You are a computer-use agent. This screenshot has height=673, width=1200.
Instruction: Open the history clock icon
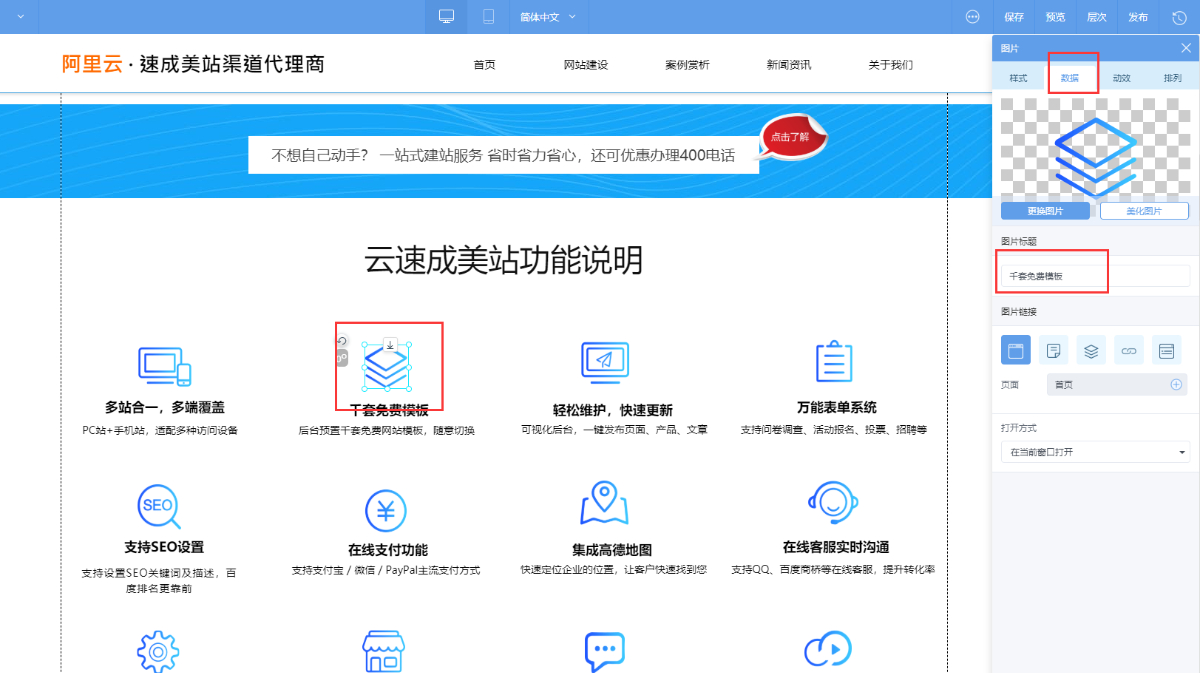[1179, 17]
